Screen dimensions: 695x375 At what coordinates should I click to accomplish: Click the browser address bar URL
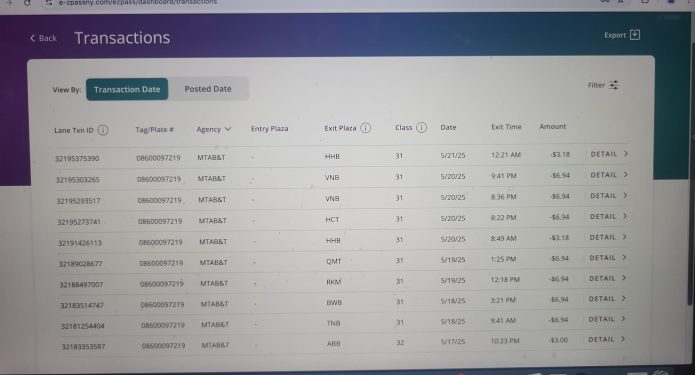point(137,2)
